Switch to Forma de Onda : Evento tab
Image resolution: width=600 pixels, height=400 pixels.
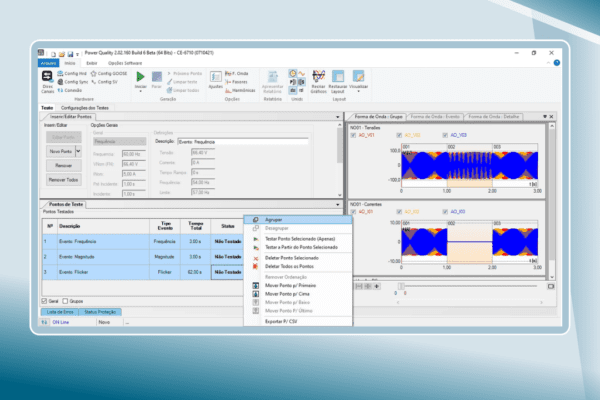435,116
